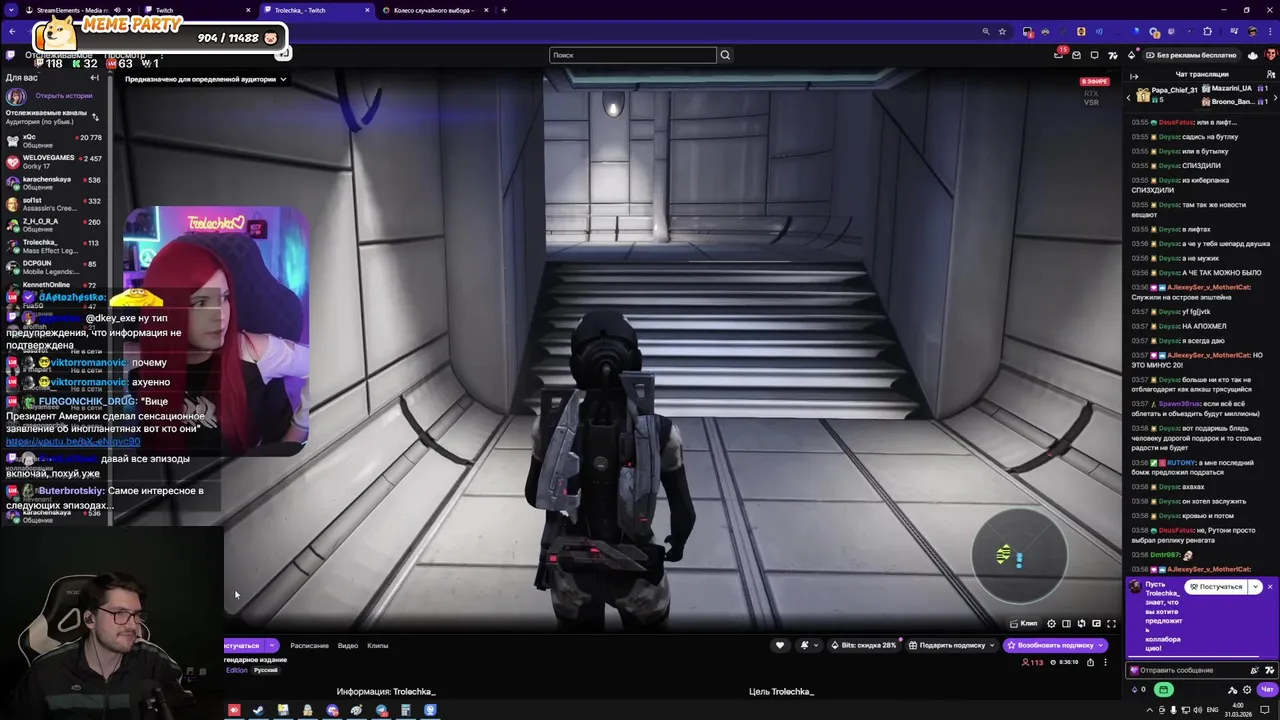Open DCPGUN channel in sidebar
Screen dimensions: 1280x720
[x=55, y=267]
